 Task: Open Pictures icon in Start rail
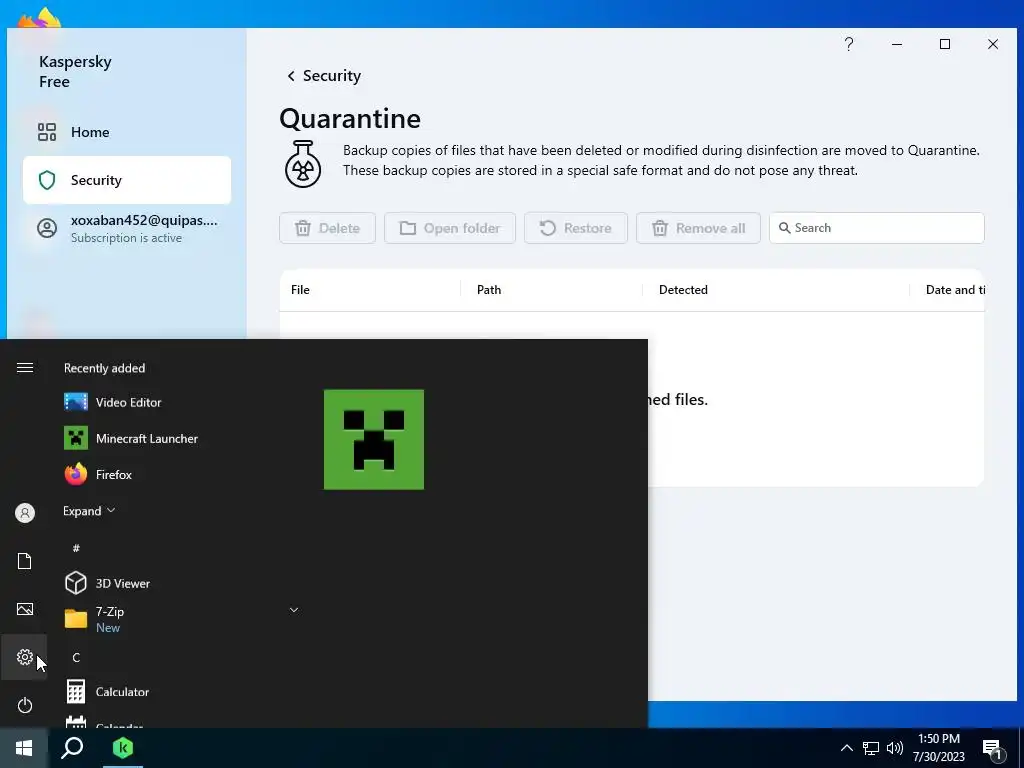[x=25, y=609]
